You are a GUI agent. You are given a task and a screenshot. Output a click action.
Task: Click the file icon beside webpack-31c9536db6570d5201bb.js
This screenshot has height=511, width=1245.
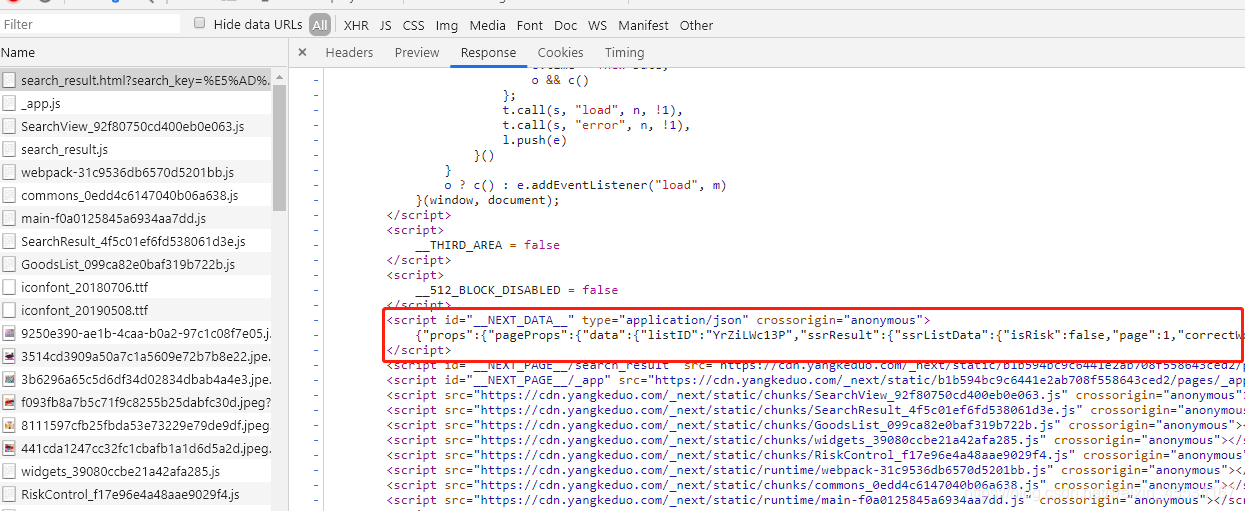[x=9, y=172]
